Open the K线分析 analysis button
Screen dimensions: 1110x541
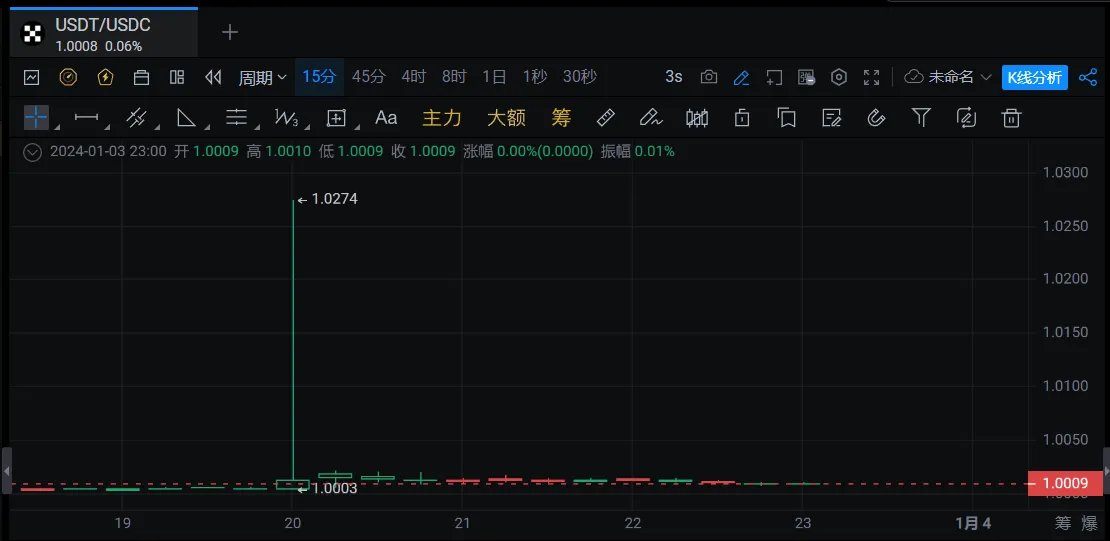(1035, 77)
